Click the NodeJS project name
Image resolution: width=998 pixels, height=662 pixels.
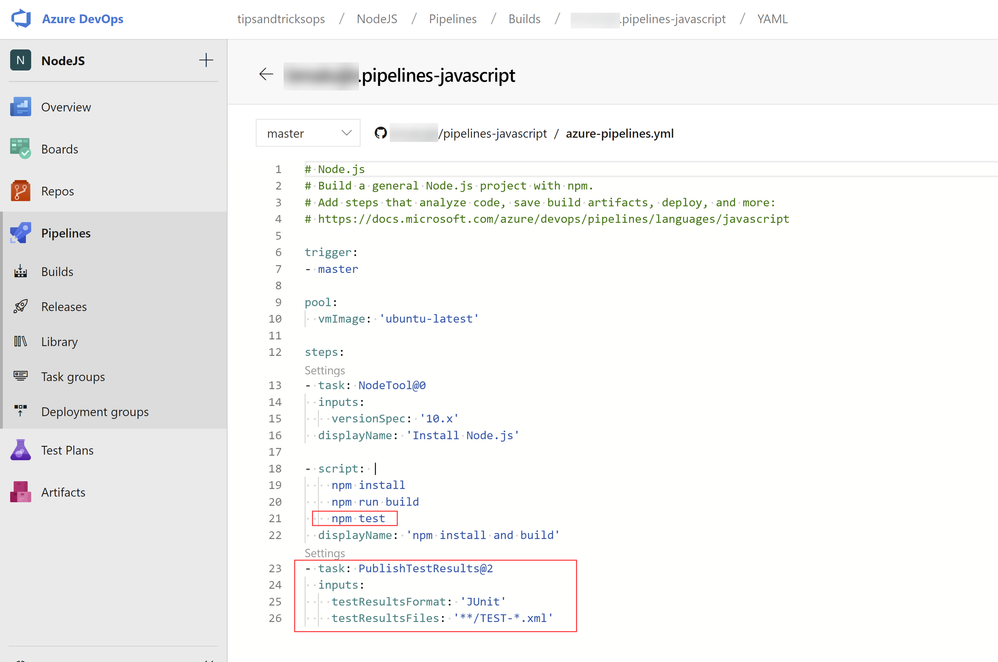pyautogui.click(x=63, y=60)
